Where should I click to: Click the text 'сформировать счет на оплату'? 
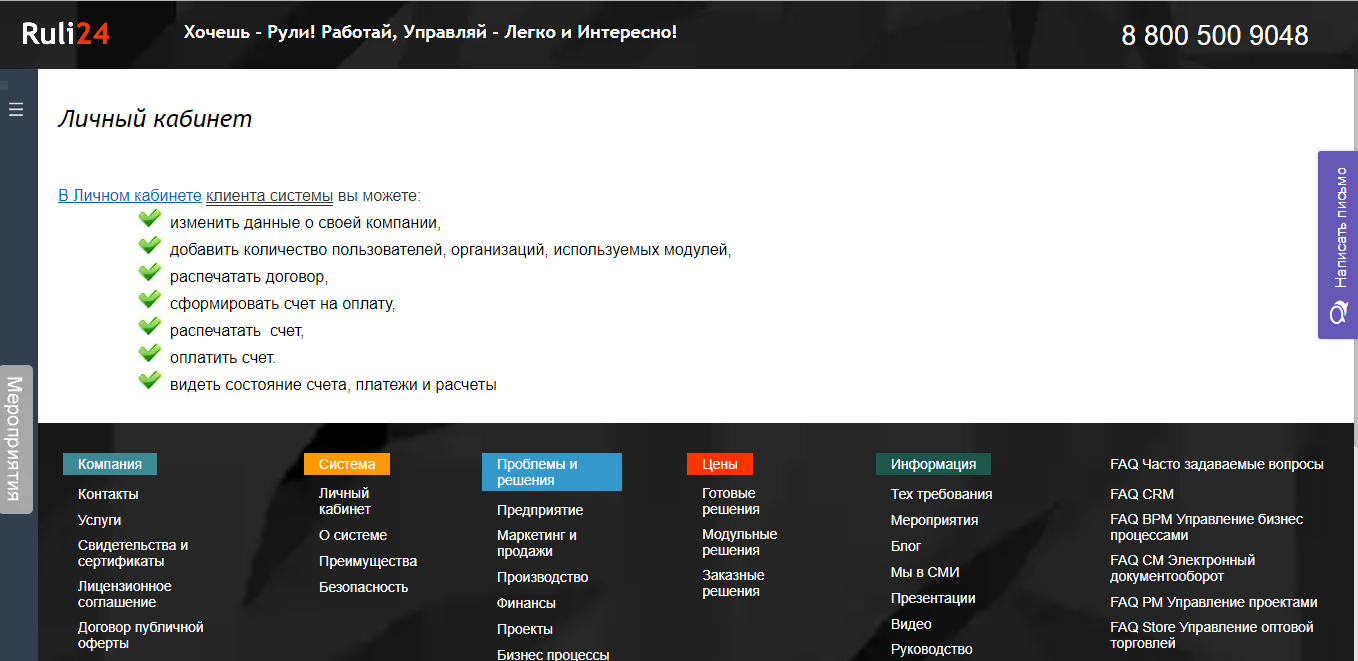[283, 303]
